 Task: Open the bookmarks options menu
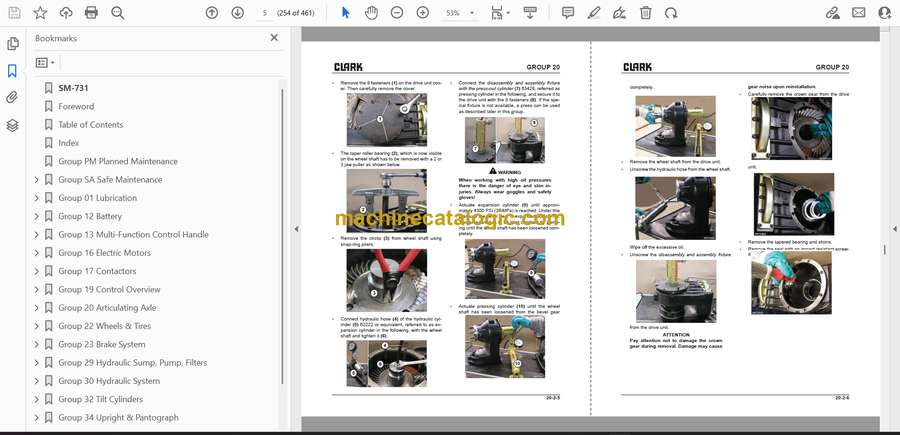pyautogui.click(x=45, y=62)
